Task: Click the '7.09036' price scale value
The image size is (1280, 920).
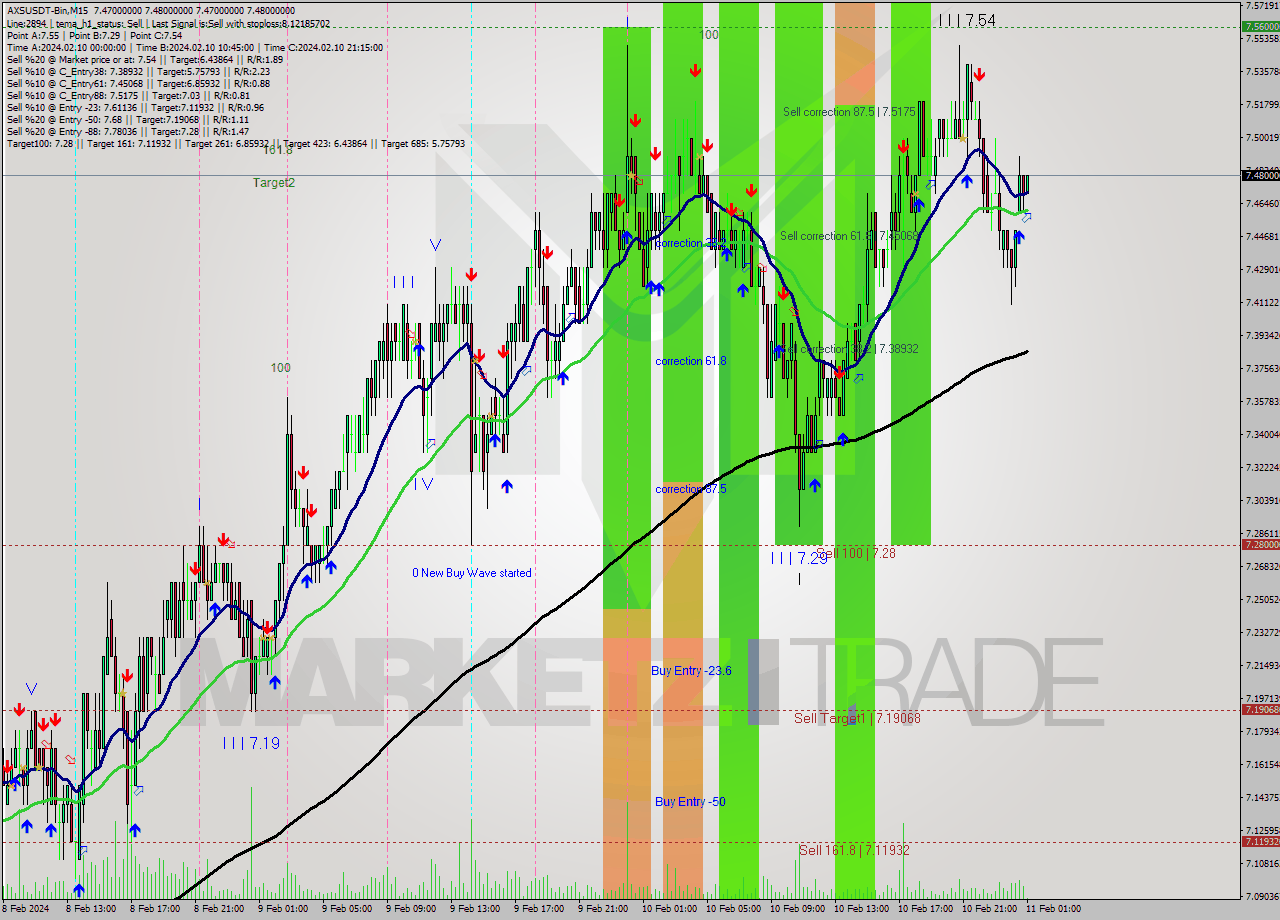Action: (x=1262, y=896)
